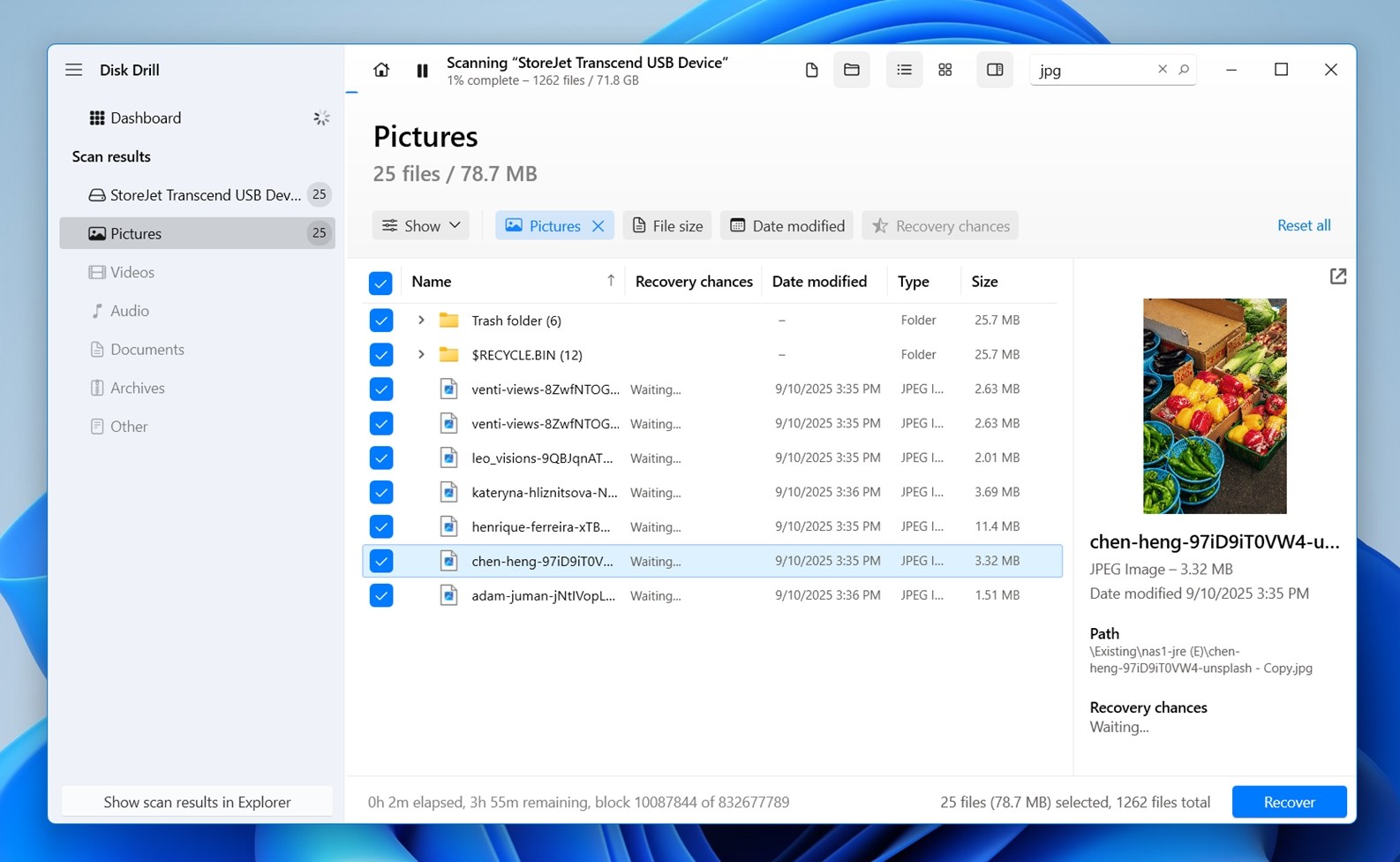Select the grid thumbnails view icon
The width and height of the screenshot is (1400, 862).
coord(945,70)
